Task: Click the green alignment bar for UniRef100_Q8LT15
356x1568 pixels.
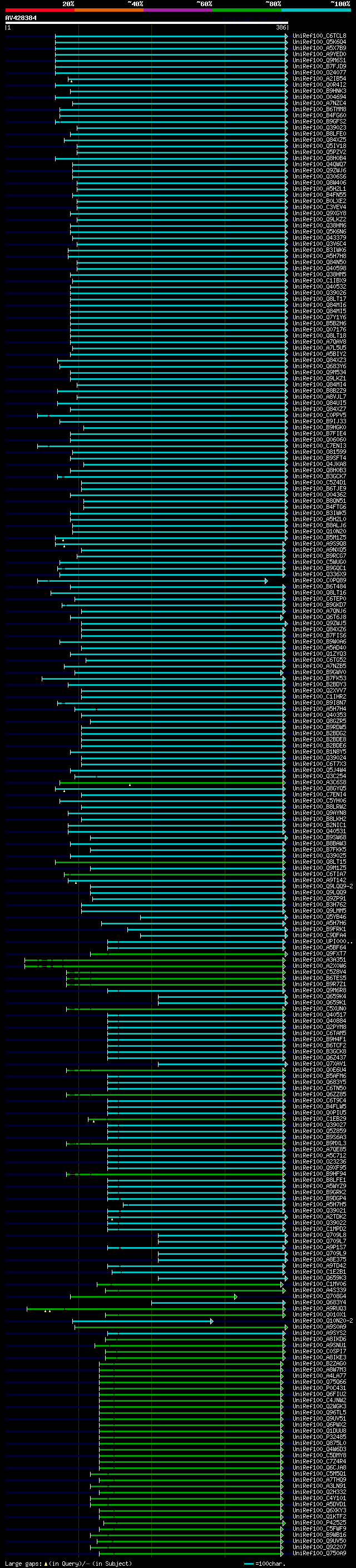Action: (x=170, y=862)
